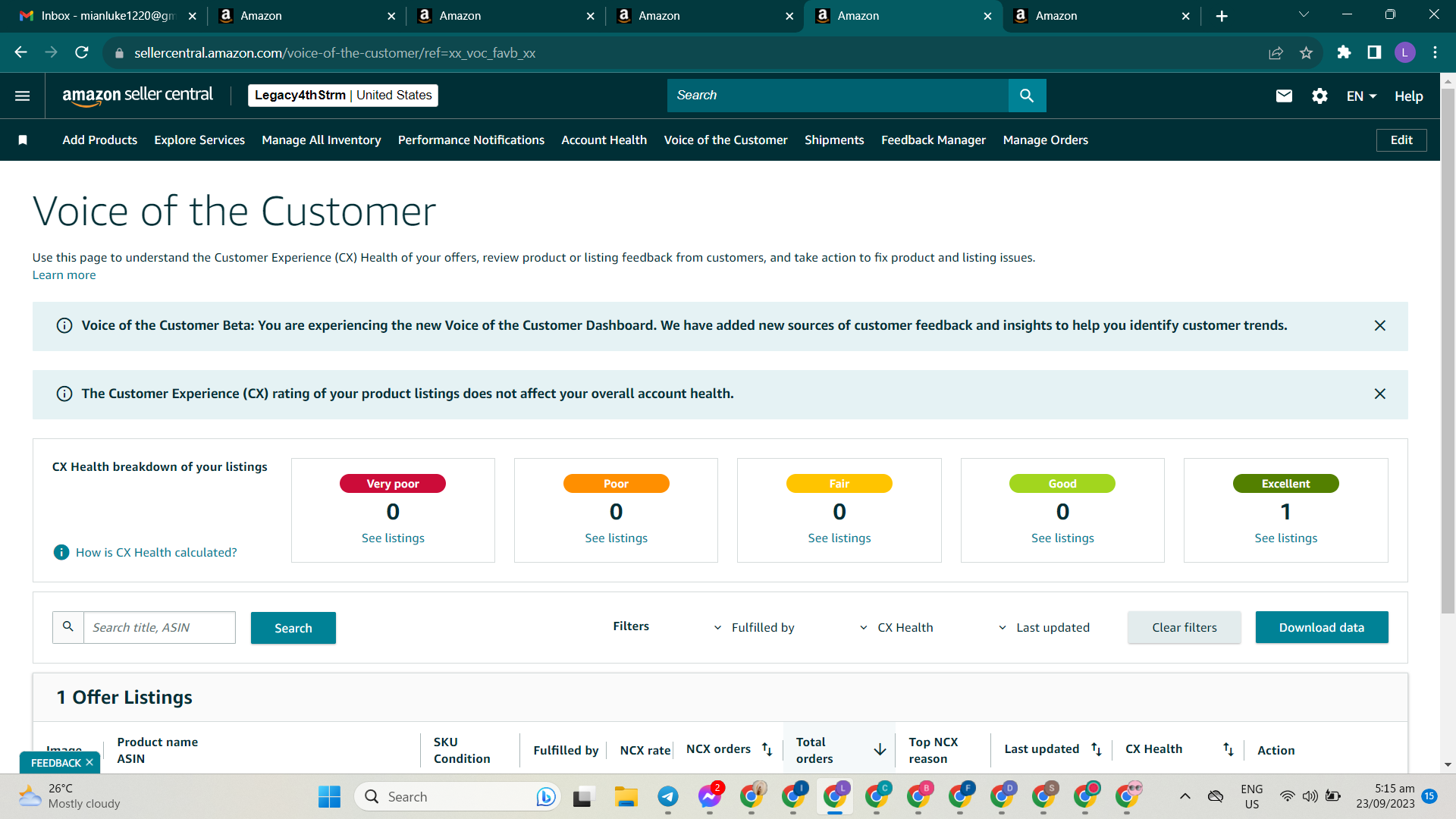Click the Edit favorites button
The width and height of the screenshot is (1456, 819).
(1401, 140)
